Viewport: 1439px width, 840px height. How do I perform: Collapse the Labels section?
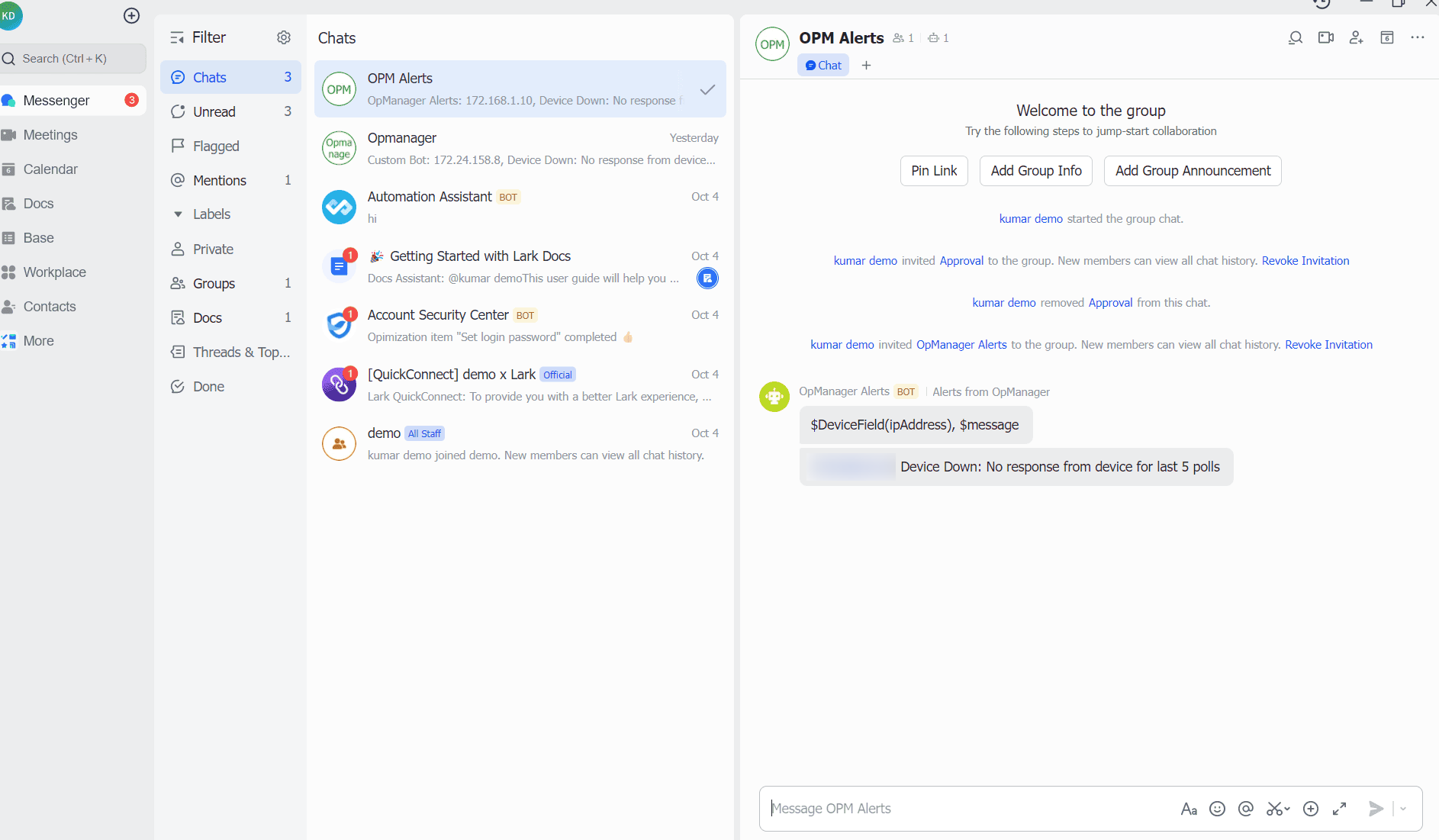point(178,214)
